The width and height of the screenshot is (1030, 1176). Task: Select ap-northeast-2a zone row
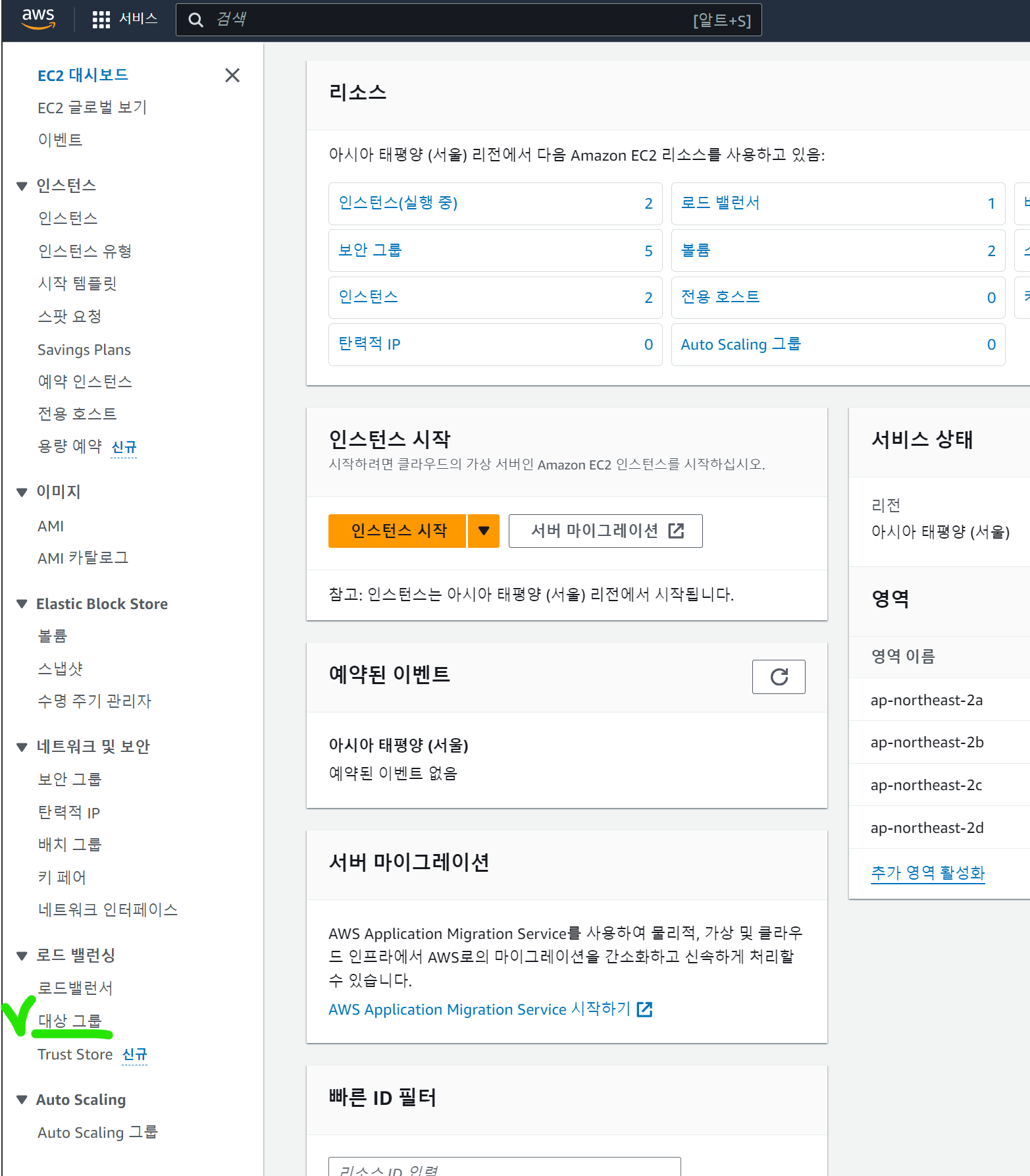pos(940,700)
